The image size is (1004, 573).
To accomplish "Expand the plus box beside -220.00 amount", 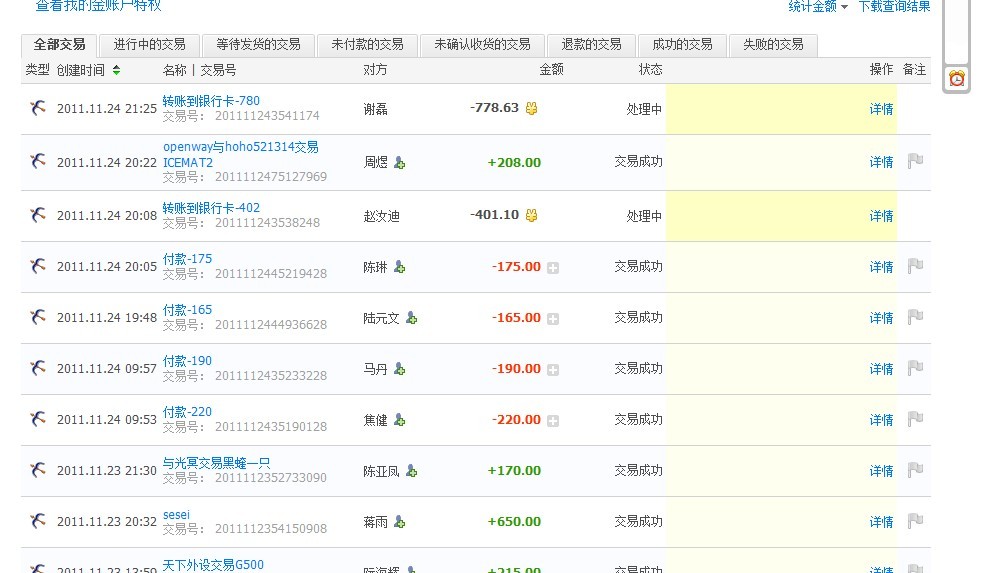I will [553, 420].
